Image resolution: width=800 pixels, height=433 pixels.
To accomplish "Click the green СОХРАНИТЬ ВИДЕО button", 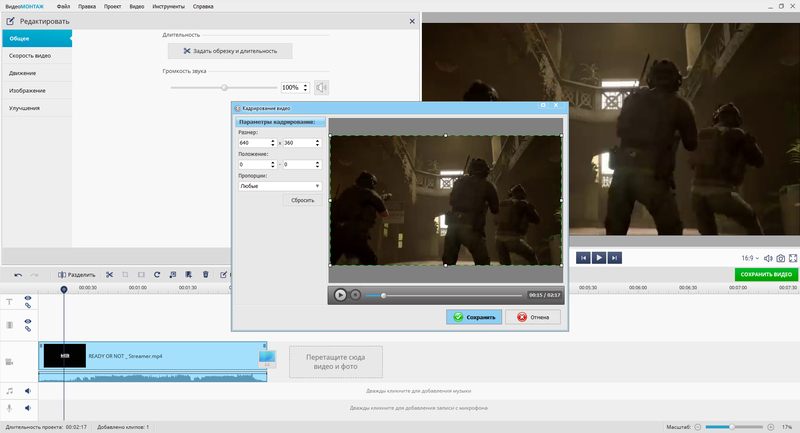I will click(766, 274).
